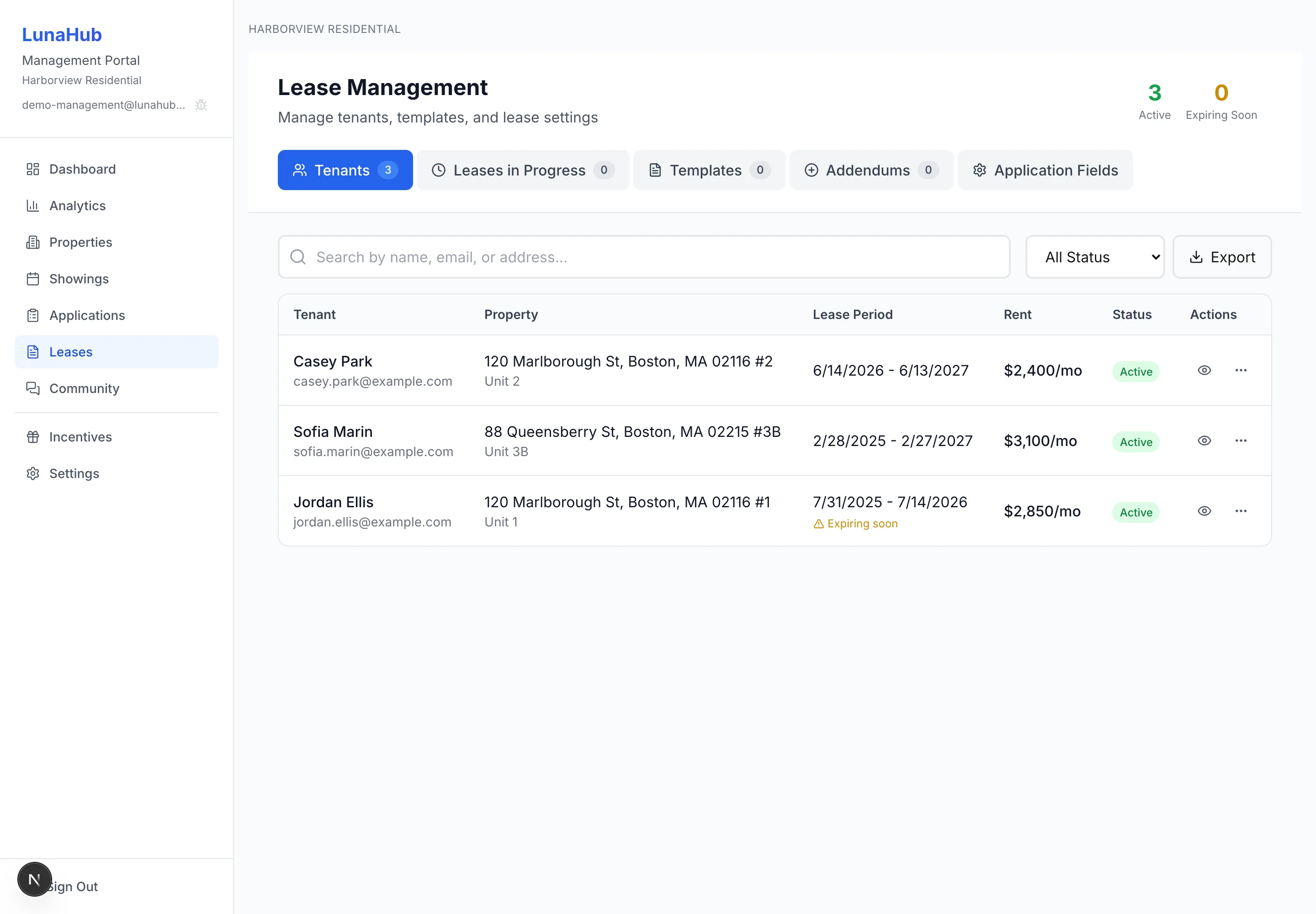Click the Properties building icon
Image resolution: width=1316 pixels, height=914 pixels.
point(32,242)
